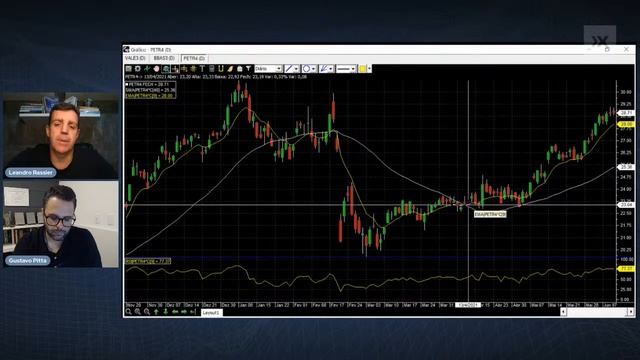Switch to the BBAS3 (D) tab
The image size is (640, 360).
click(x=164, y=58)
